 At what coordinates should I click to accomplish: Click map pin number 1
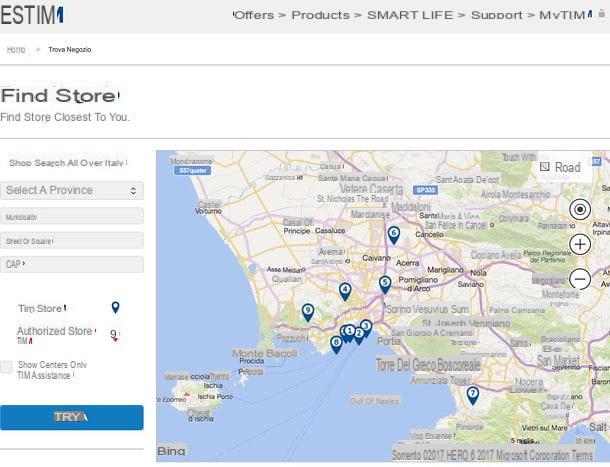point(350,333)
